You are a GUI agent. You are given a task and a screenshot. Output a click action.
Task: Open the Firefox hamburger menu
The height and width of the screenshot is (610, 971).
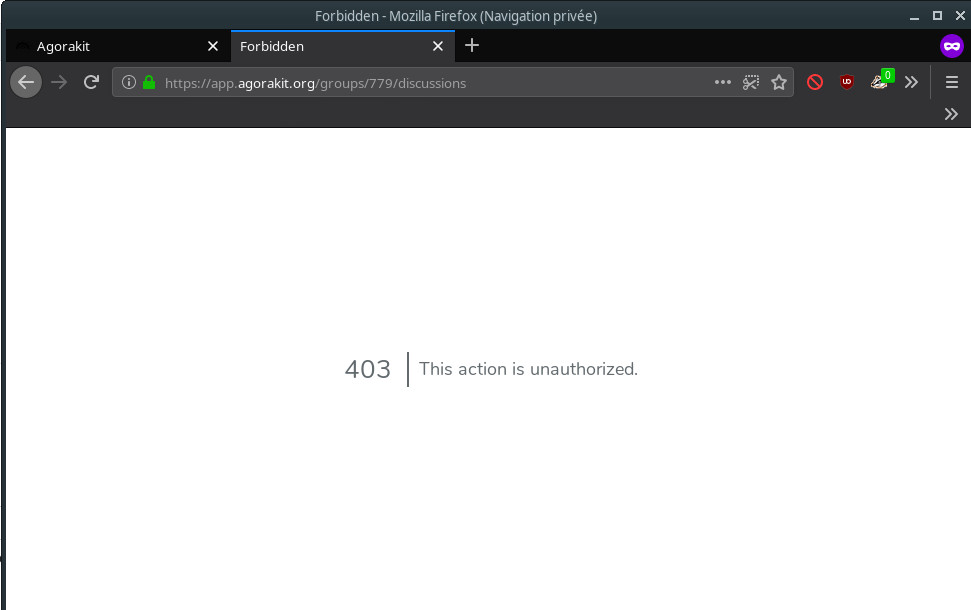click(x=951, y=83)
